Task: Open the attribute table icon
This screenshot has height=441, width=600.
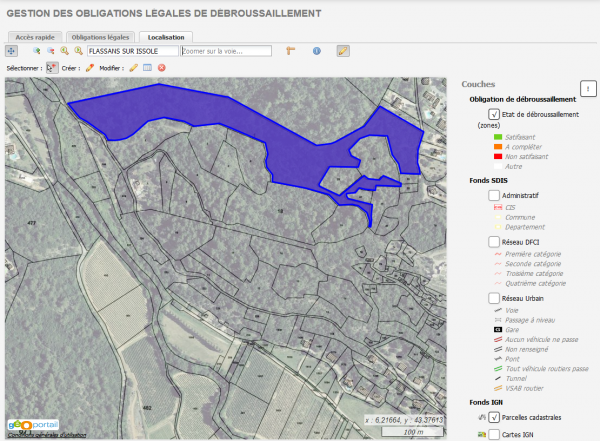Action: (147, 68)
